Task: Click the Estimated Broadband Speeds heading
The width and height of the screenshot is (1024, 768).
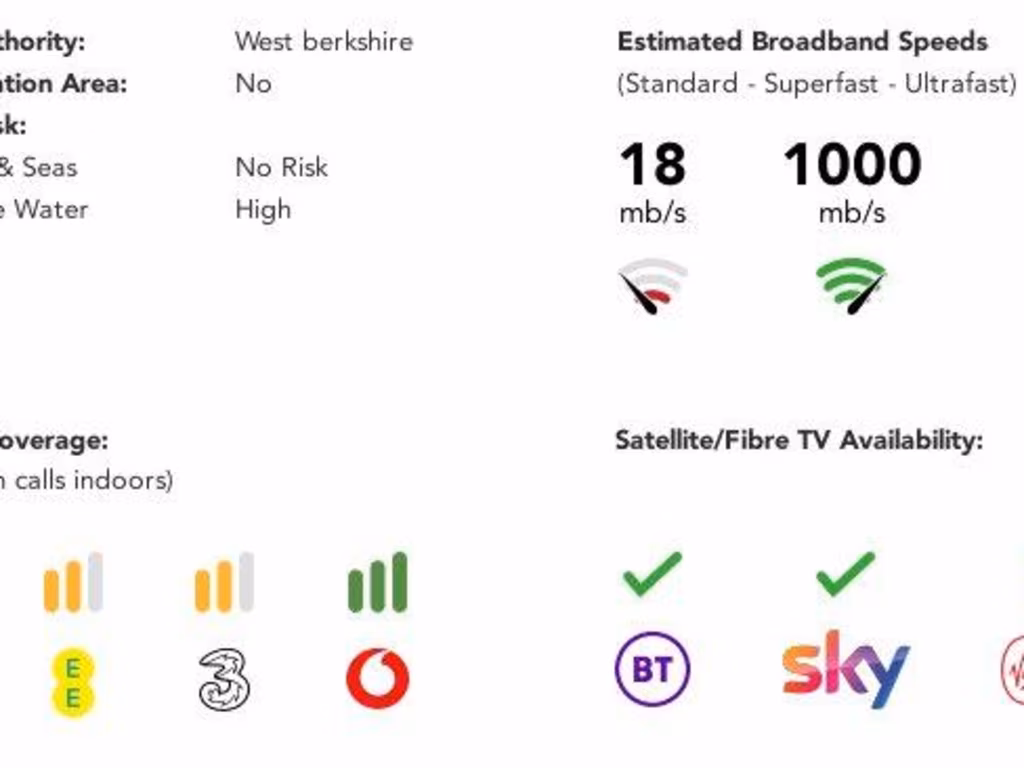Action: [802, 42]
